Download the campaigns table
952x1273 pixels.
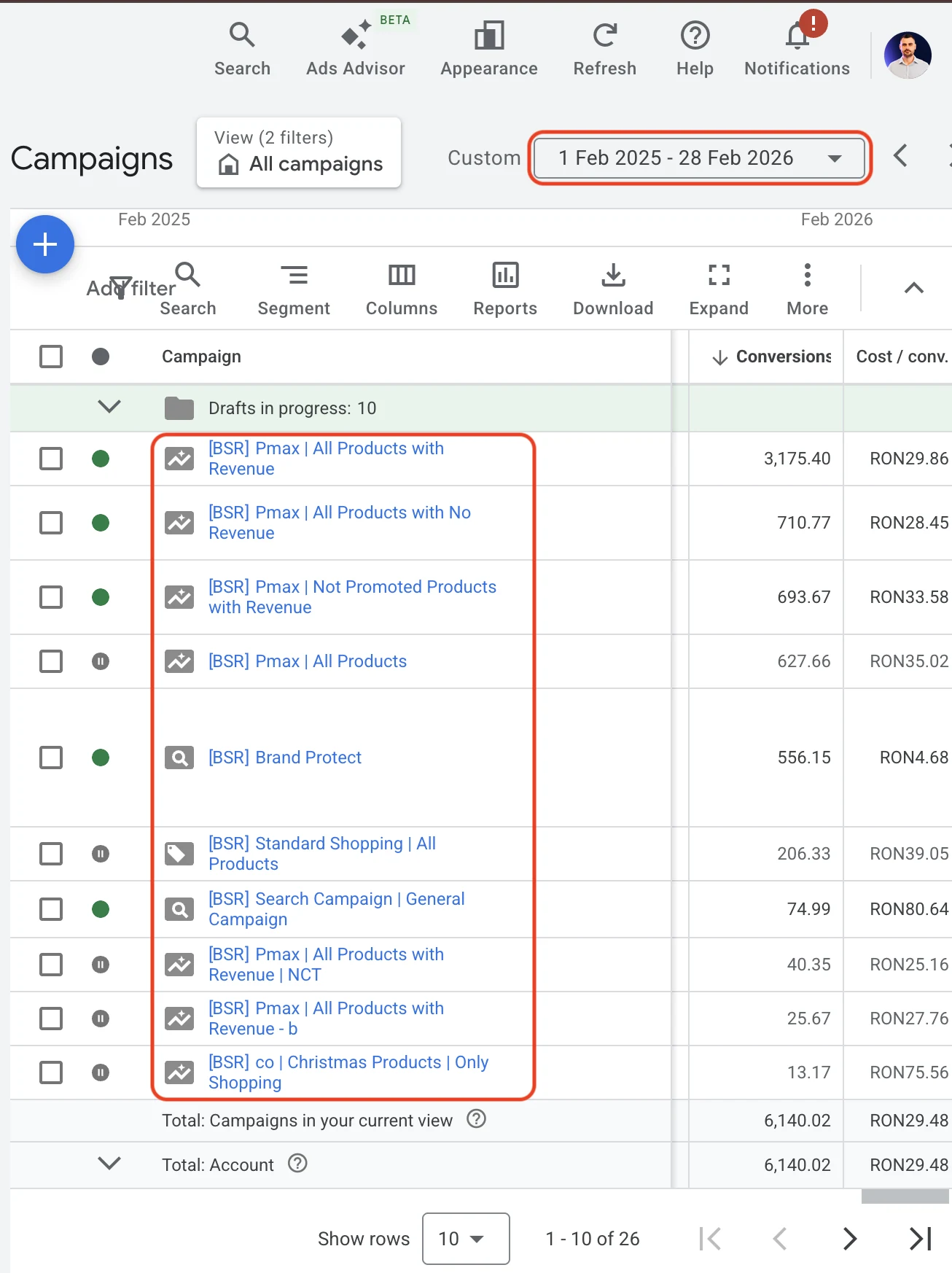tap(613, 289)
